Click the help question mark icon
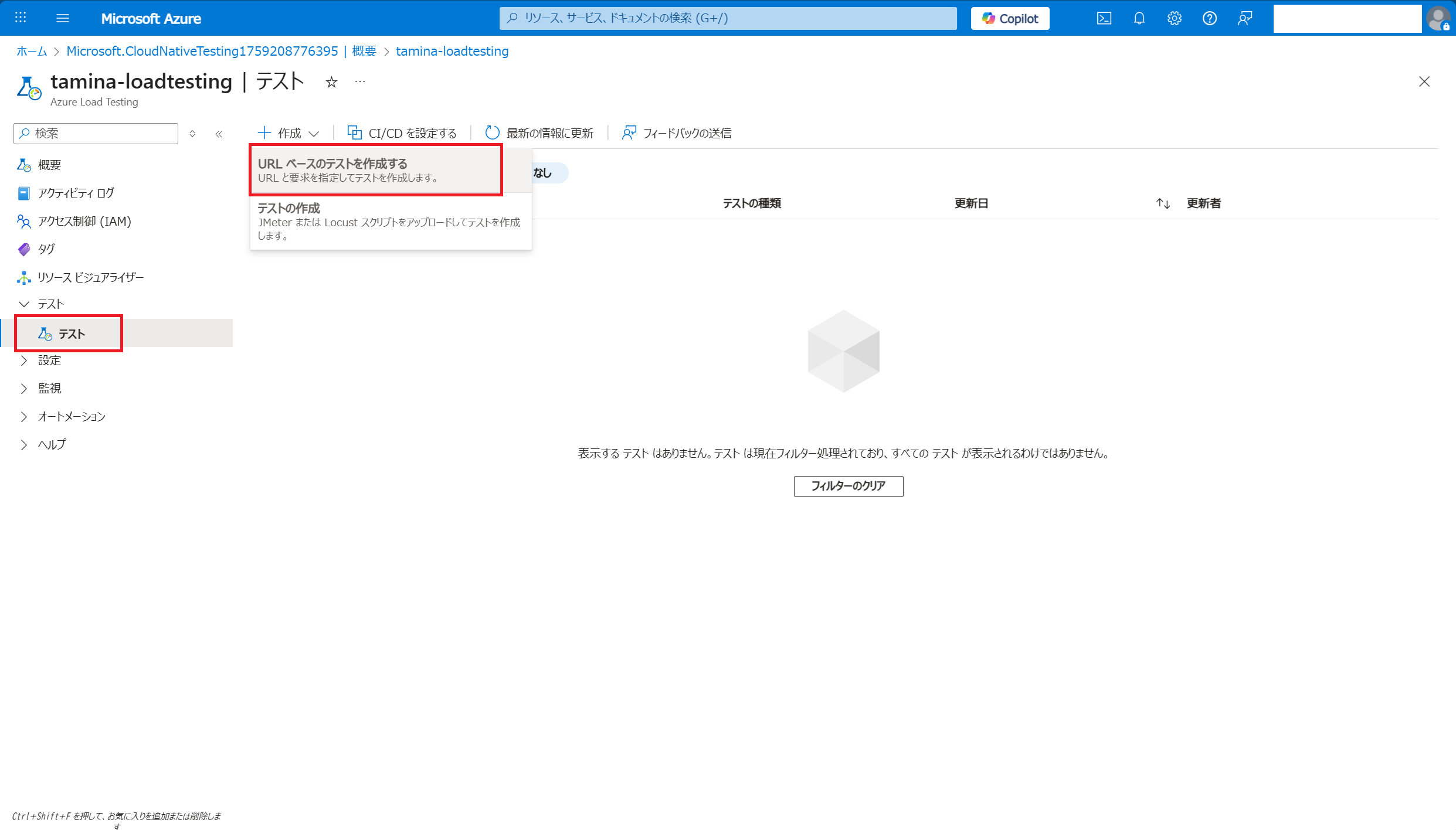 coord(1209,18)
